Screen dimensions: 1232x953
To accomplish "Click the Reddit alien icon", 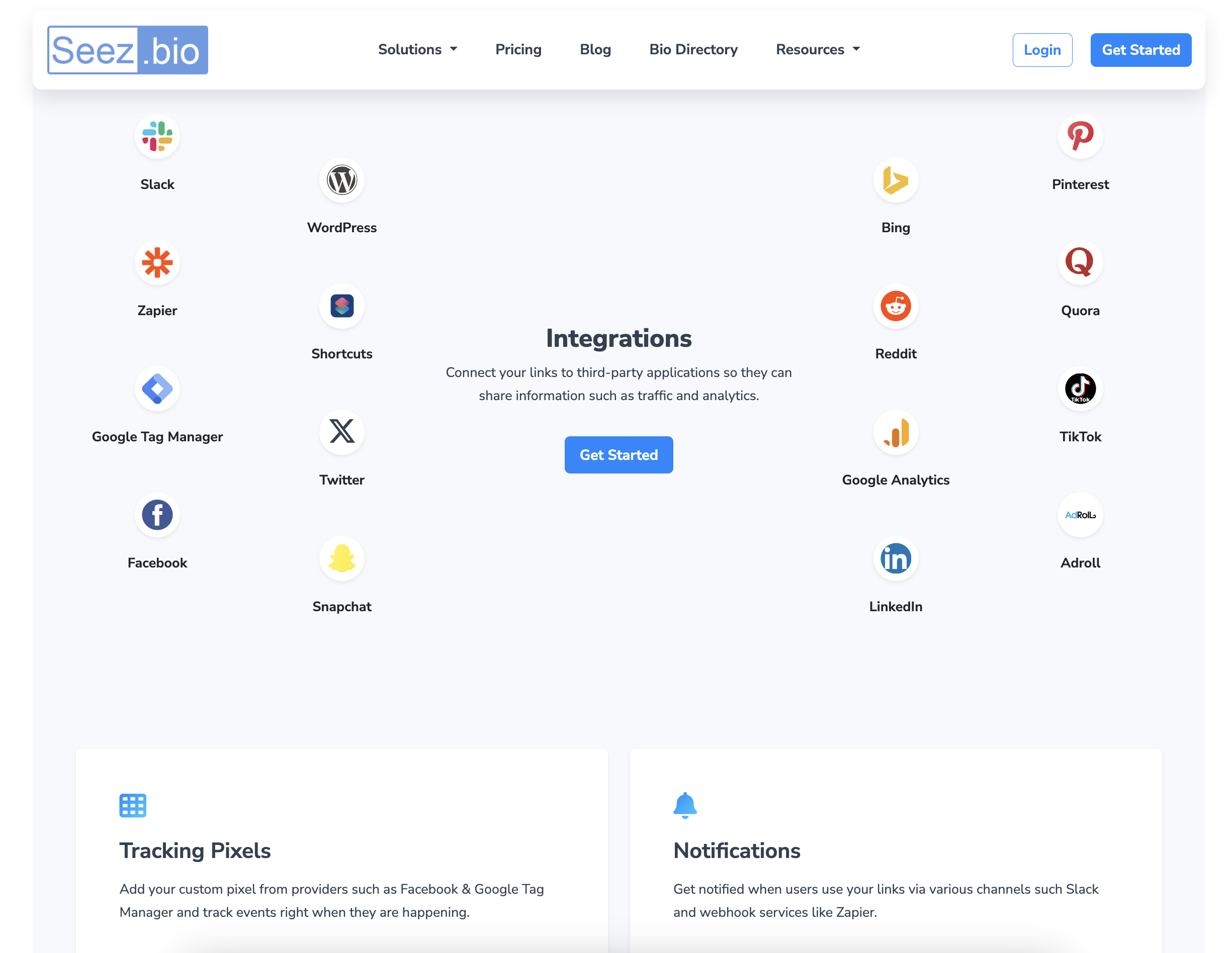I will click(x=896, y=306).
